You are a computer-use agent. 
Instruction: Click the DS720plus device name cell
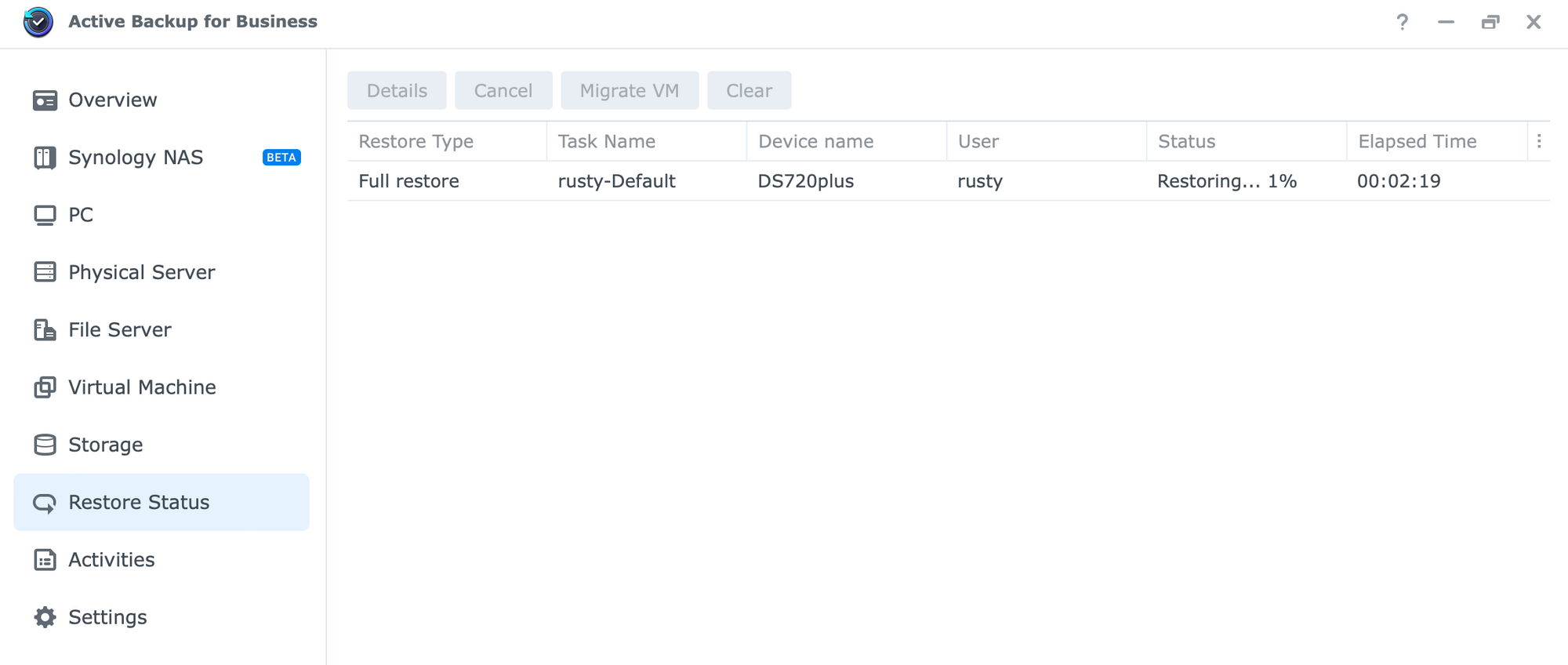(x=847, y=181)
